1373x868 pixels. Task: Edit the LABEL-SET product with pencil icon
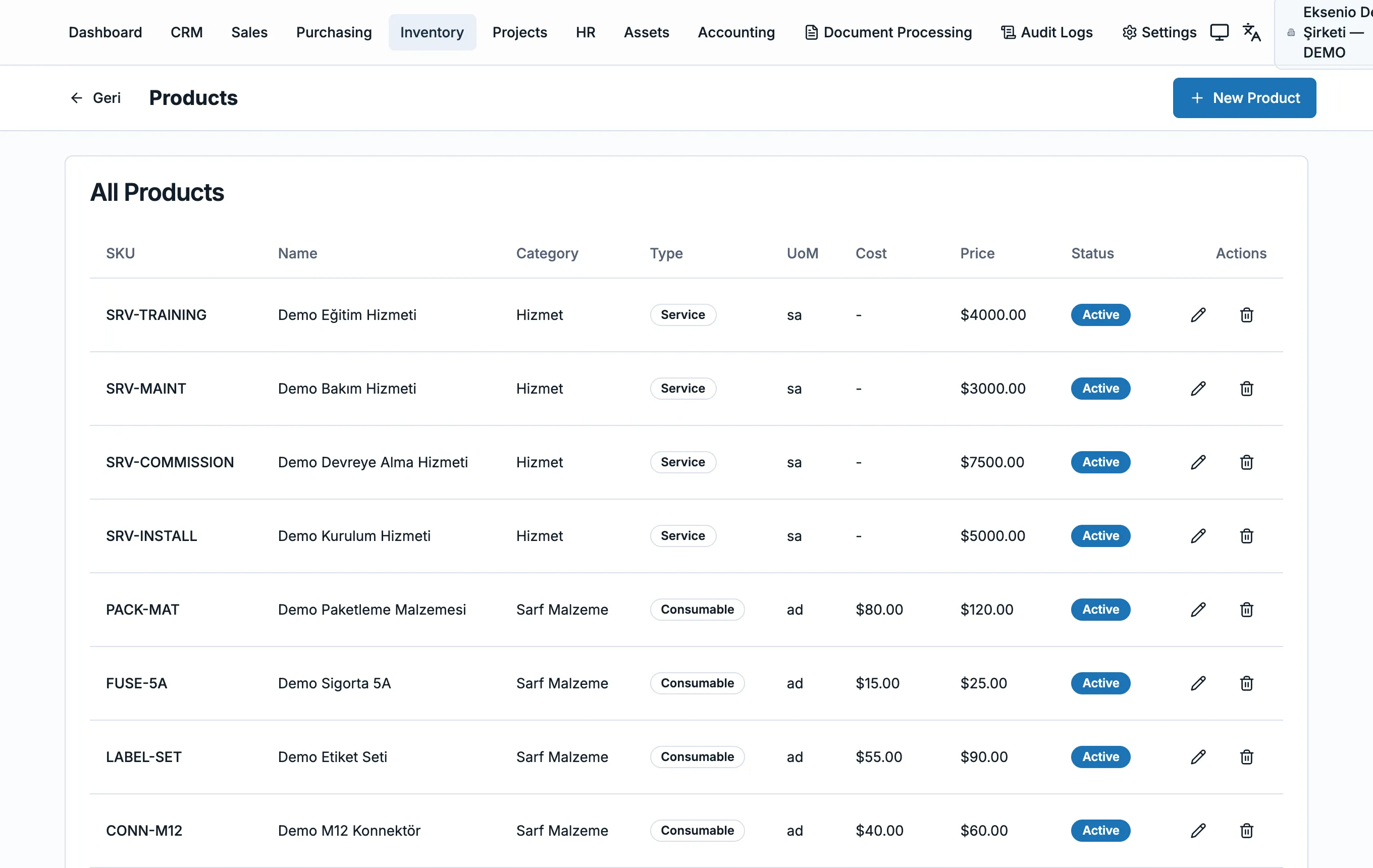click(x=1198, y=757)
